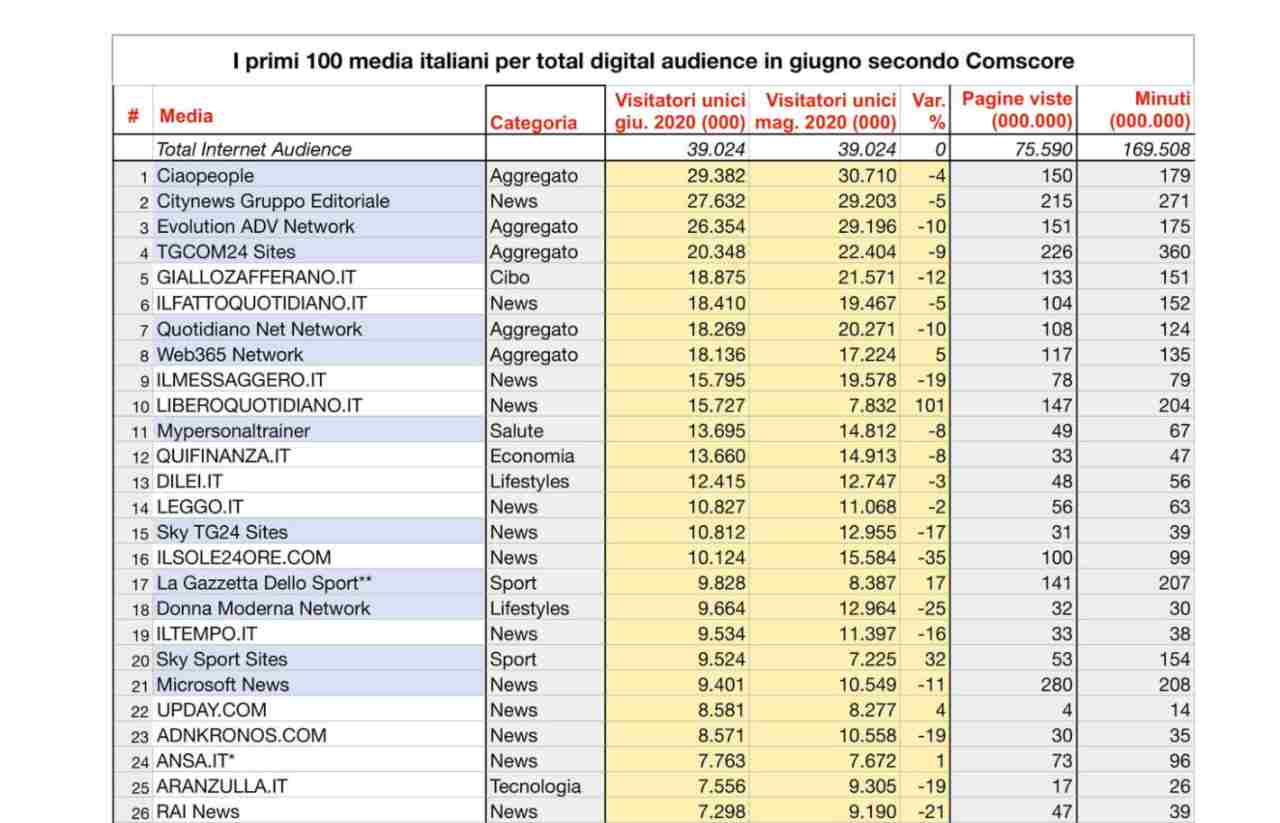The image size is (1280, 823).
Task: Click the LEGGO.IT cell
Action: pos(200,507)
